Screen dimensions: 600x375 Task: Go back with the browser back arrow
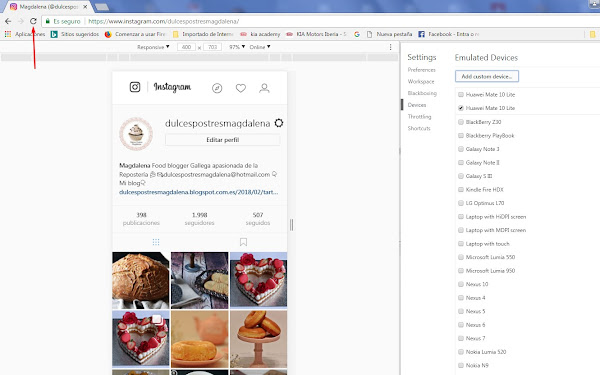tap(8, 21)
